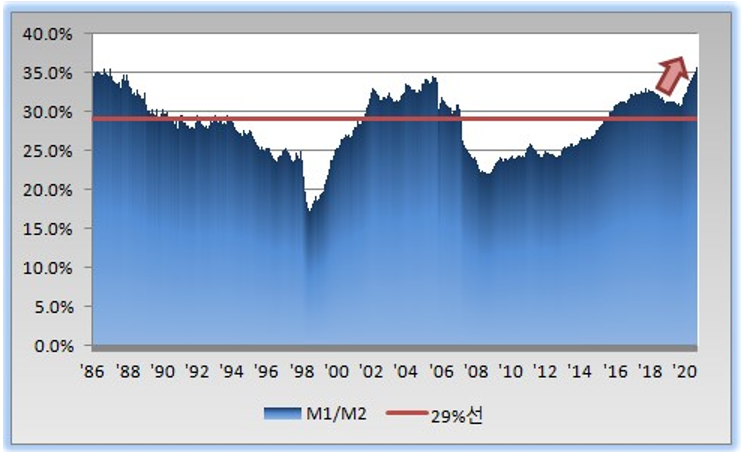Click the 29%선 legend label

(x=457, y=416)
